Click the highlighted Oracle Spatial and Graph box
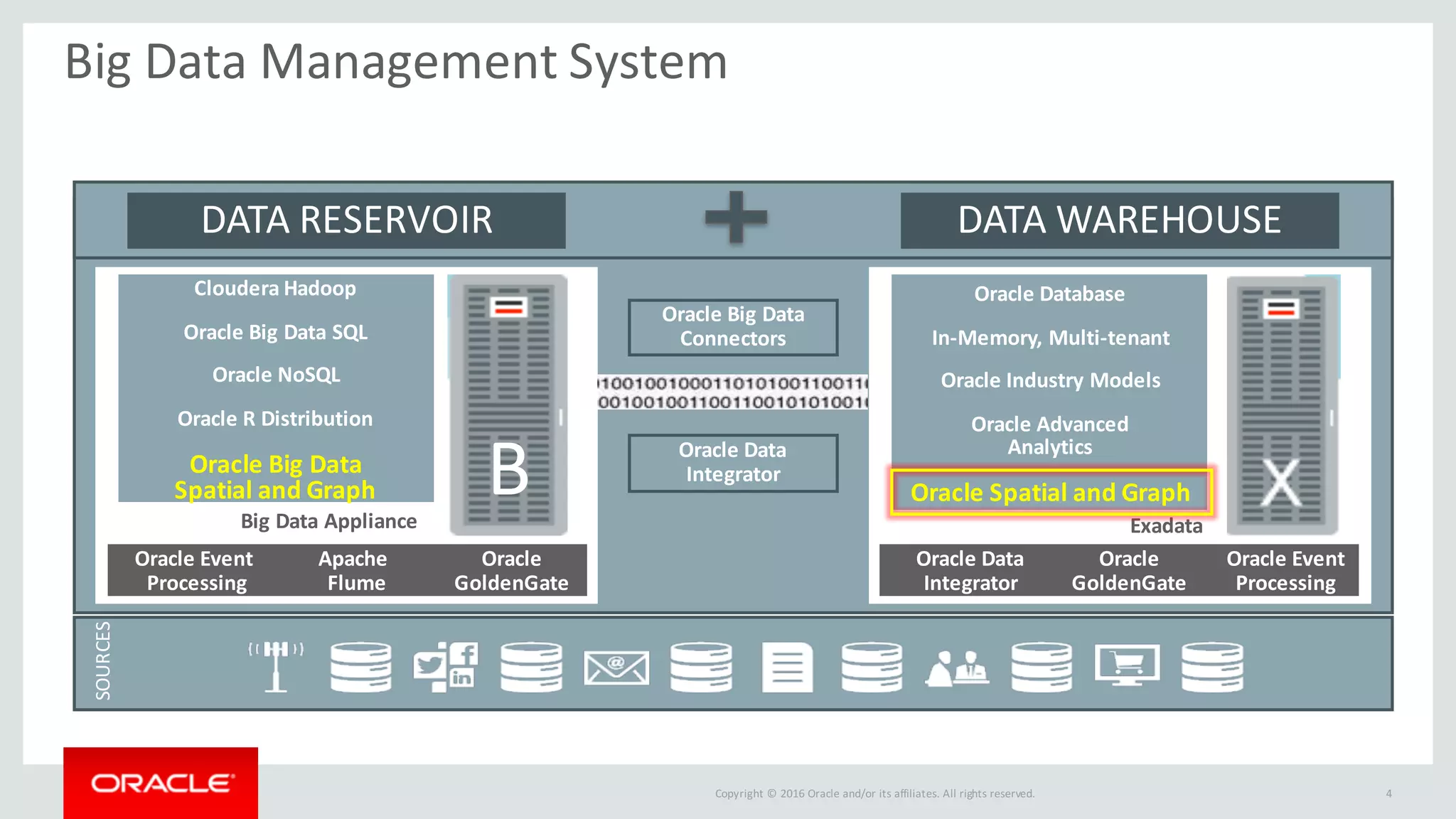Image resolution: width=1456 pixels, height=819 pixels. pos(1051,492)
